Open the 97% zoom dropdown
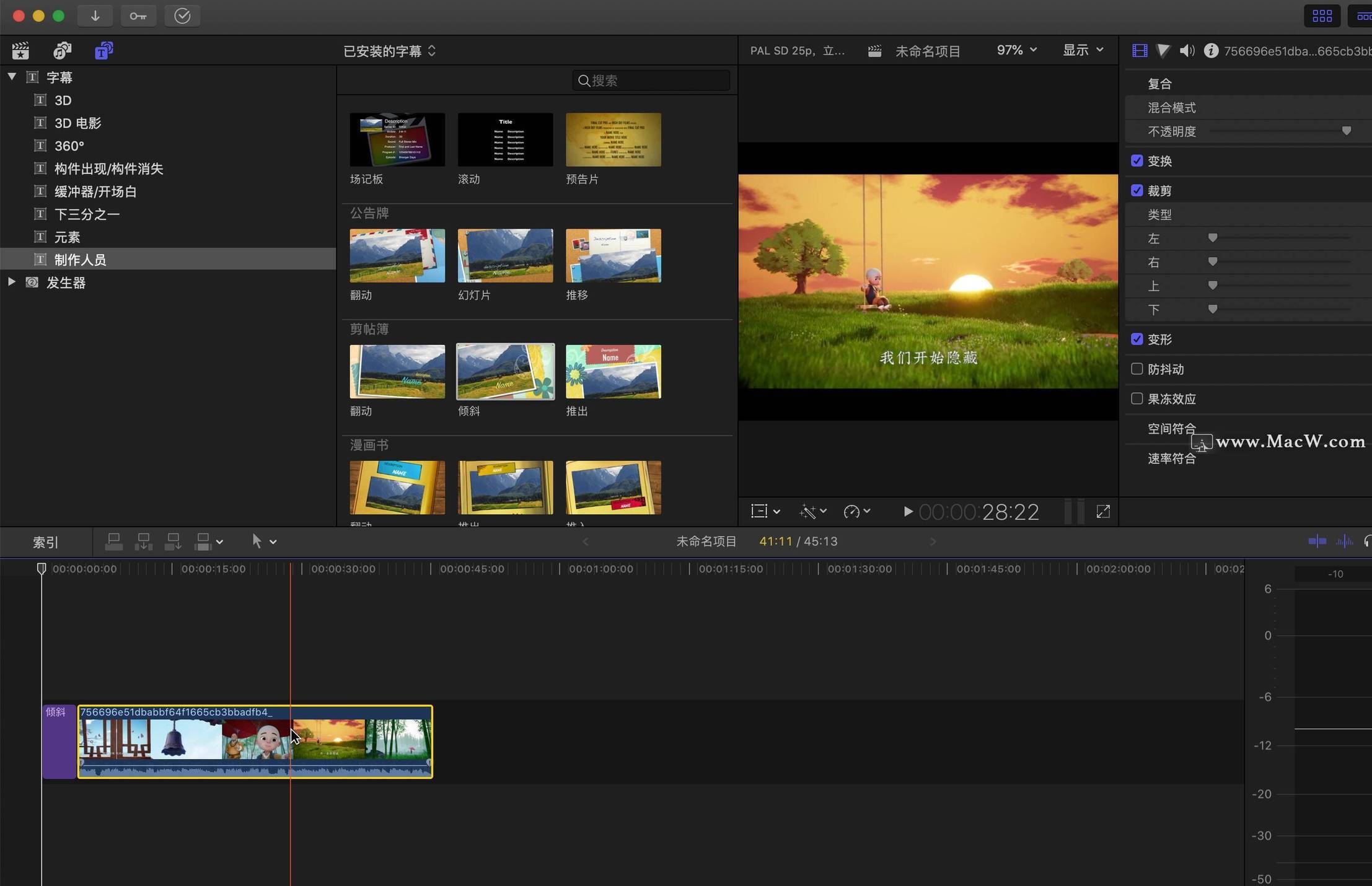The height and width of the screenshot is (886, 1372). [x=1016, y=50]
